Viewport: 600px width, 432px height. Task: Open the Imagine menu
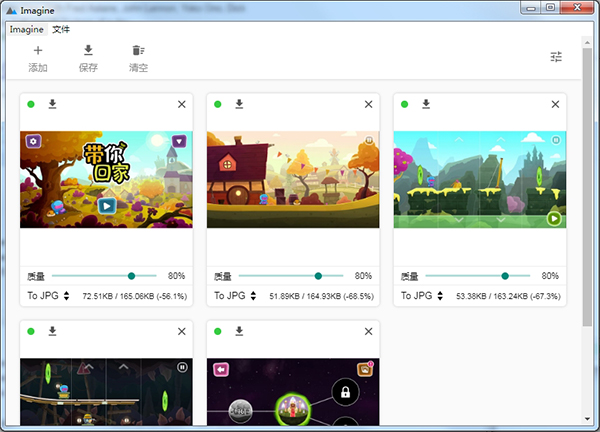click(26, 29)
